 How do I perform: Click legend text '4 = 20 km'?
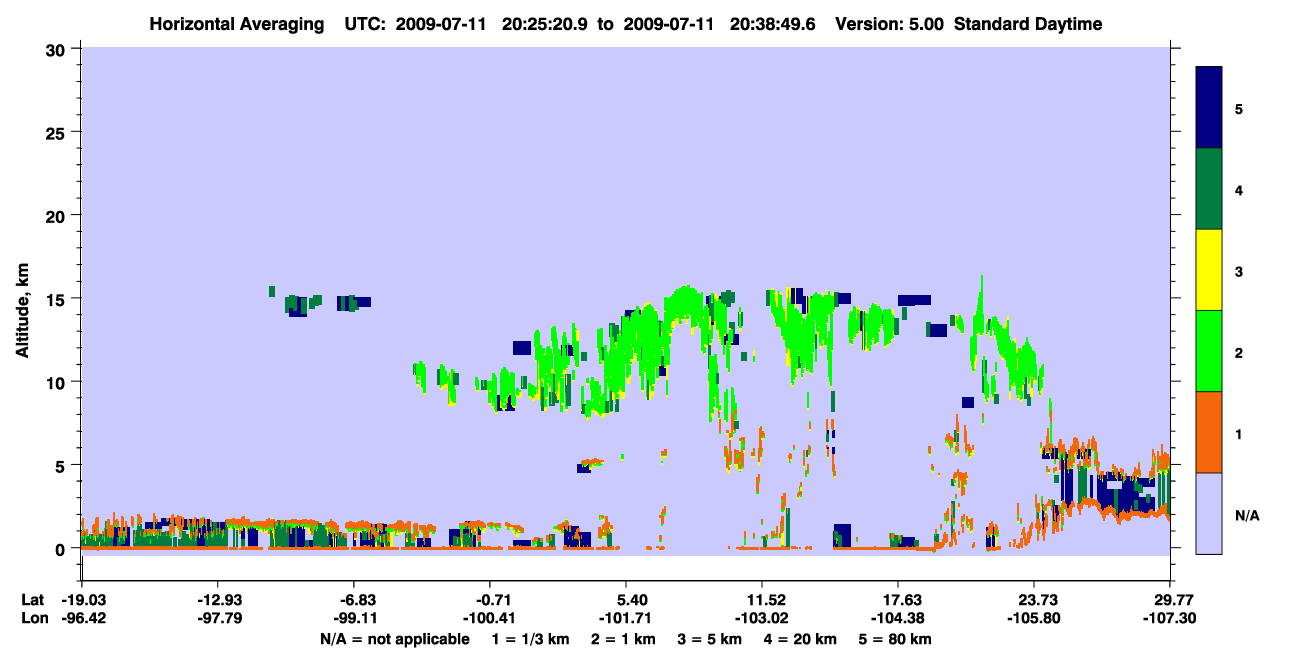(801, 639)
